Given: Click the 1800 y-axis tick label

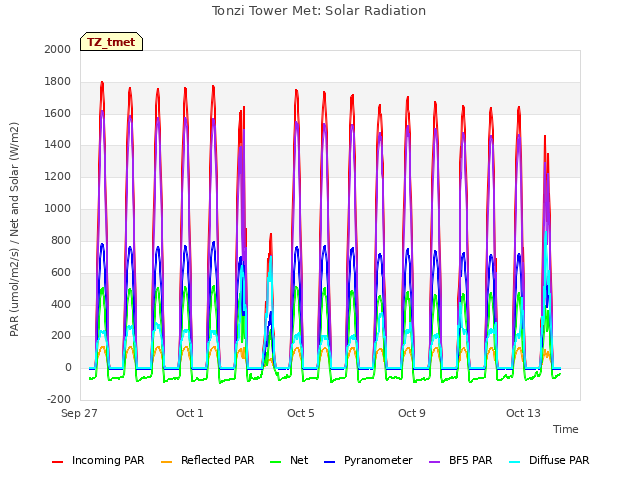Looking at the screenshot, I should point(58,82).
